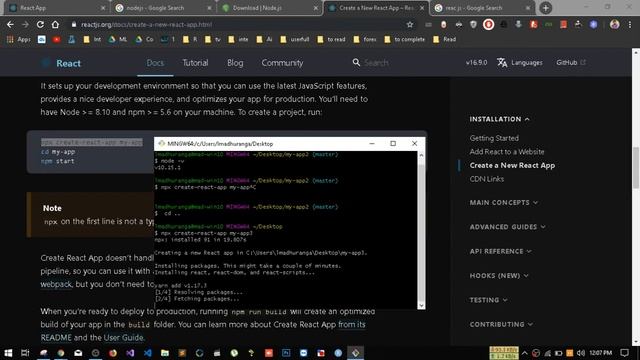Open the Chrome three-dot menu
Screen dimensions: 640x360
coord(630,24)
